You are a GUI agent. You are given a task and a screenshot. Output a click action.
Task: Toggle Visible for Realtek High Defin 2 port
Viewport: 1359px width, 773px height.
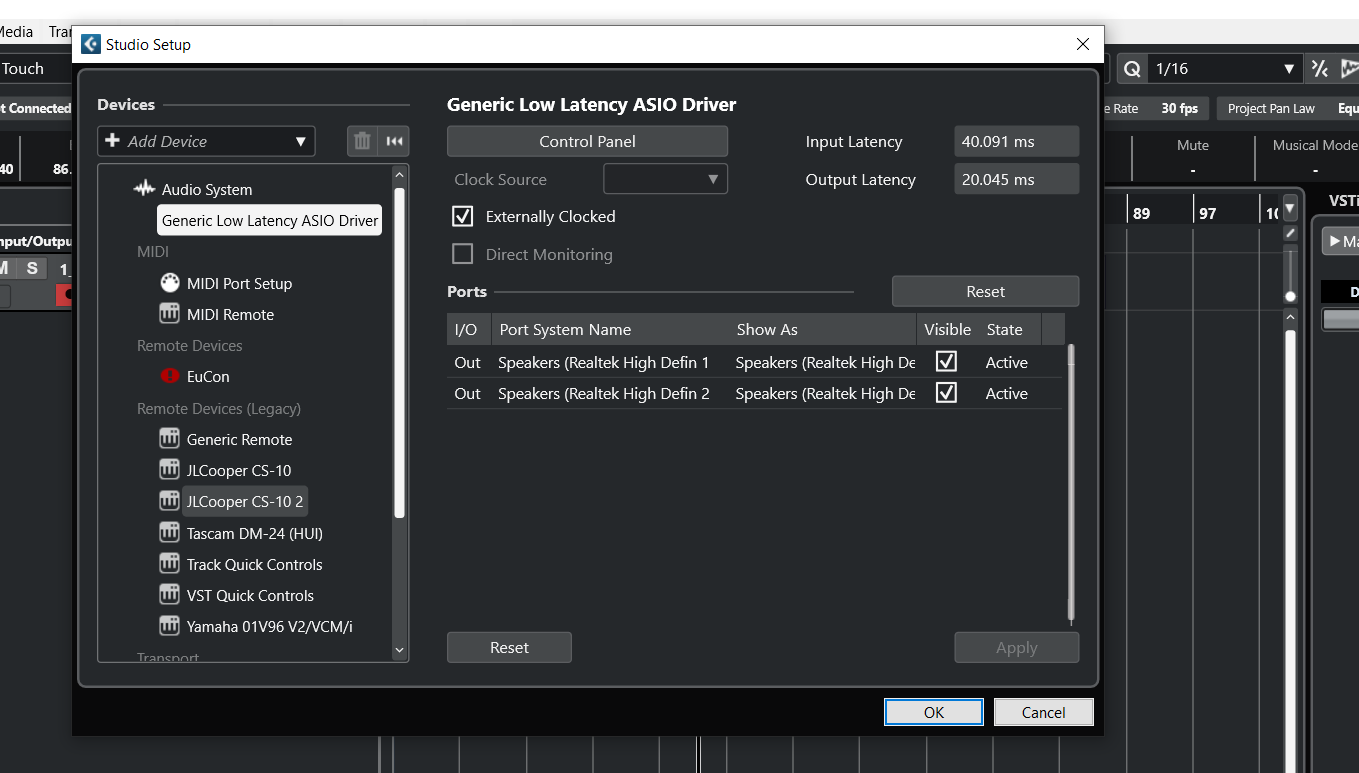pyautogui.click(x=946, y=393)
